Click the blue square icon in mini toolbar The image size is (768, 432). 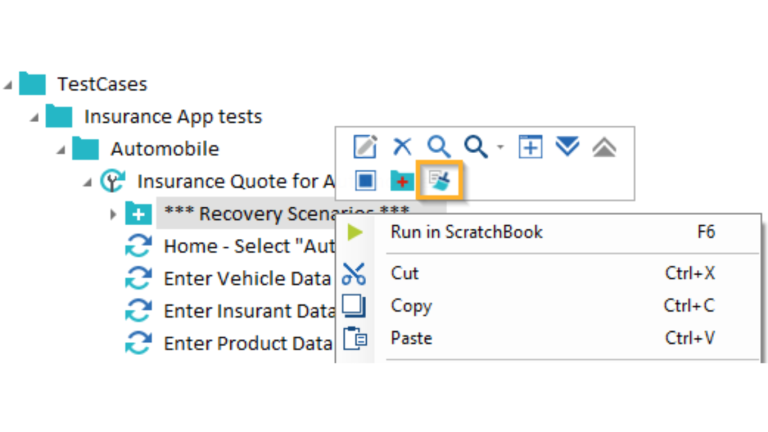click(x=366, y=181)
